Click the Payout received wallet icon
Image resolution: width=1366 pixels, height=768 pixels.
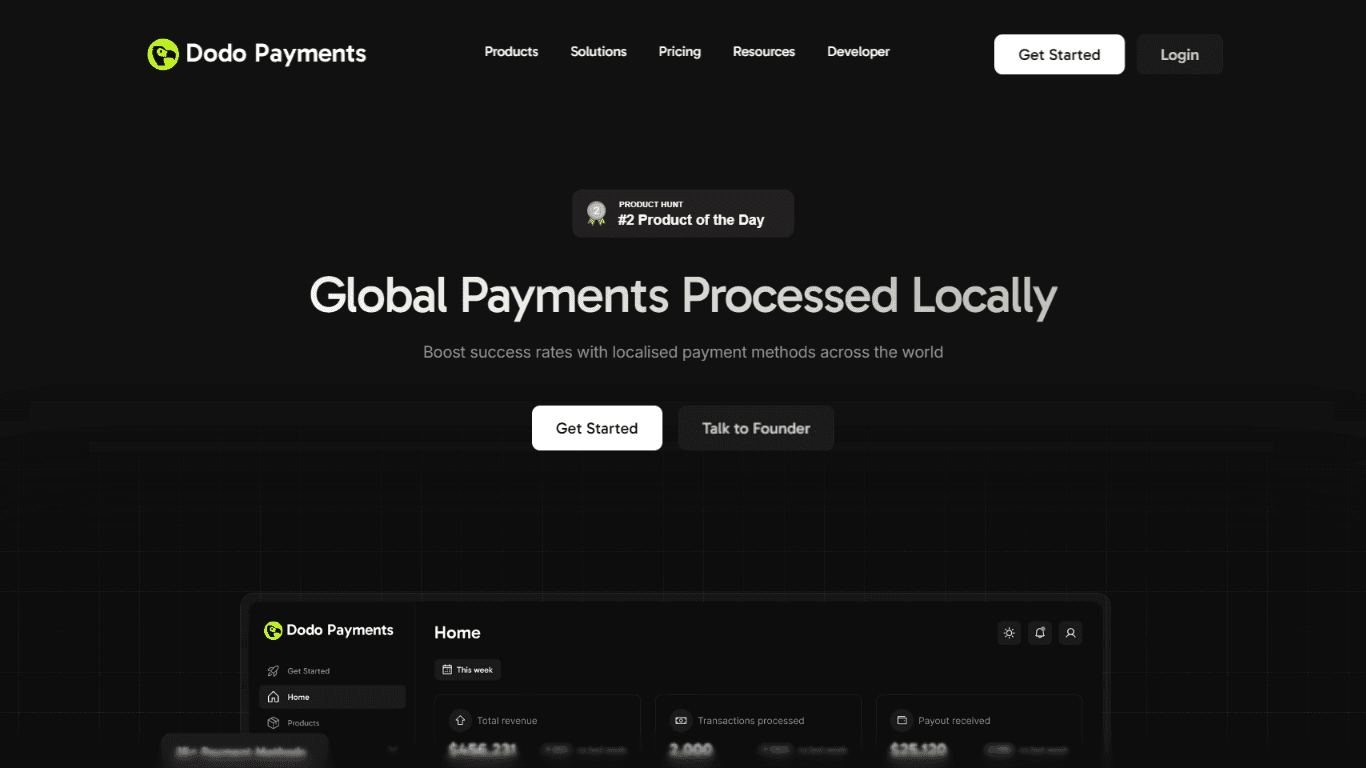point(901,720)
